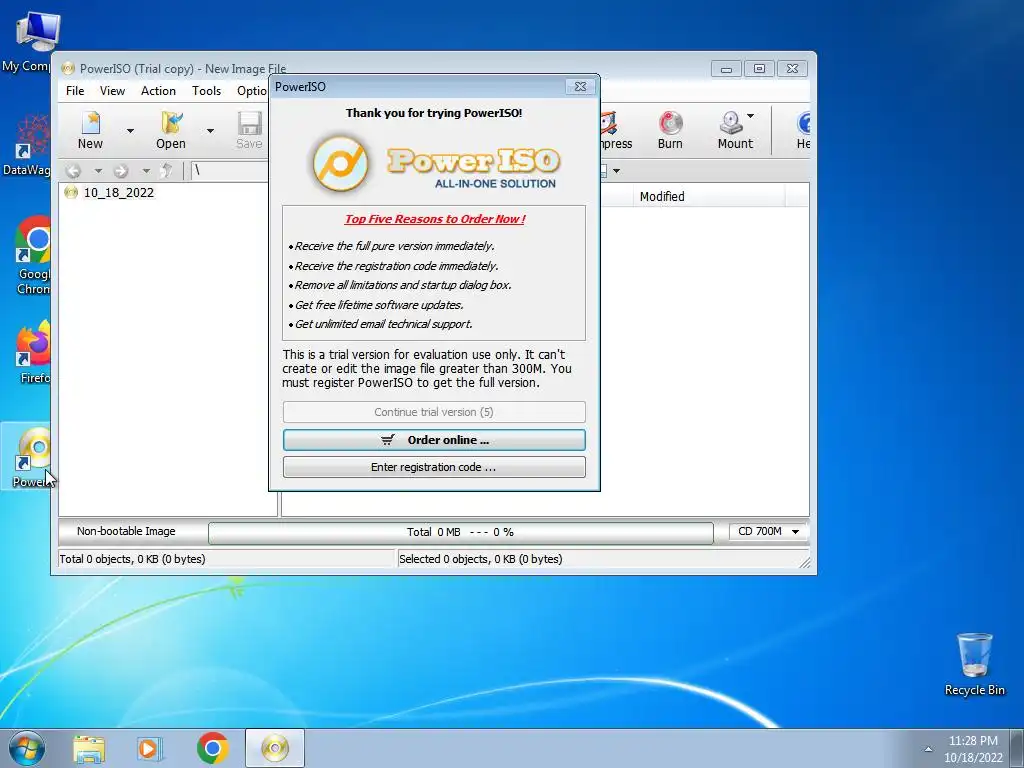
Task: Click Continue trial version button
Action: 434,412
